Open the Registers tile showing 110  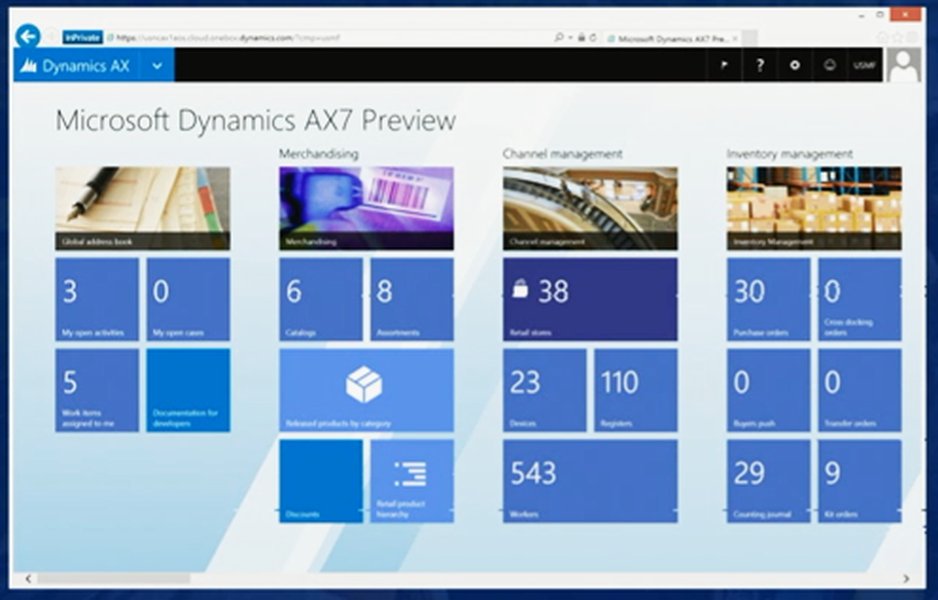636,390
